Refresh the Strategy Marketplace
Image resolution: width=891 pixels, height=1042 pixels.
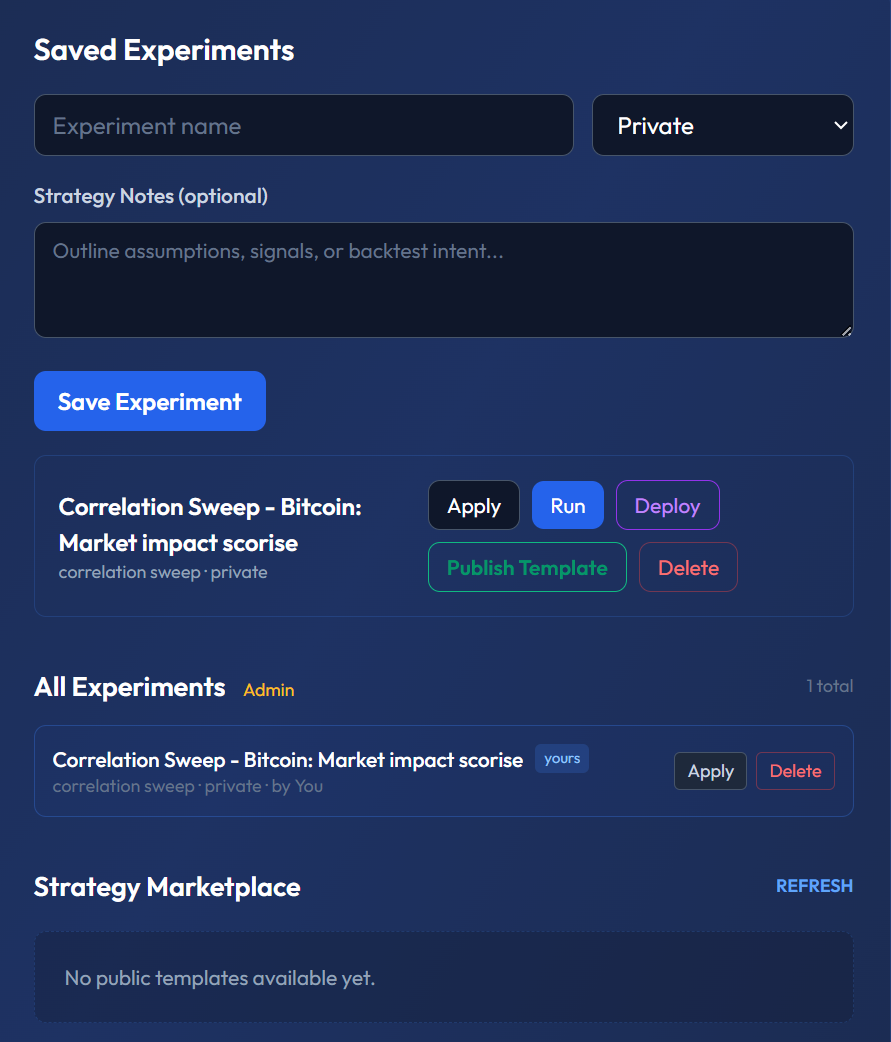pyautogui.click(x=814, y=886)
